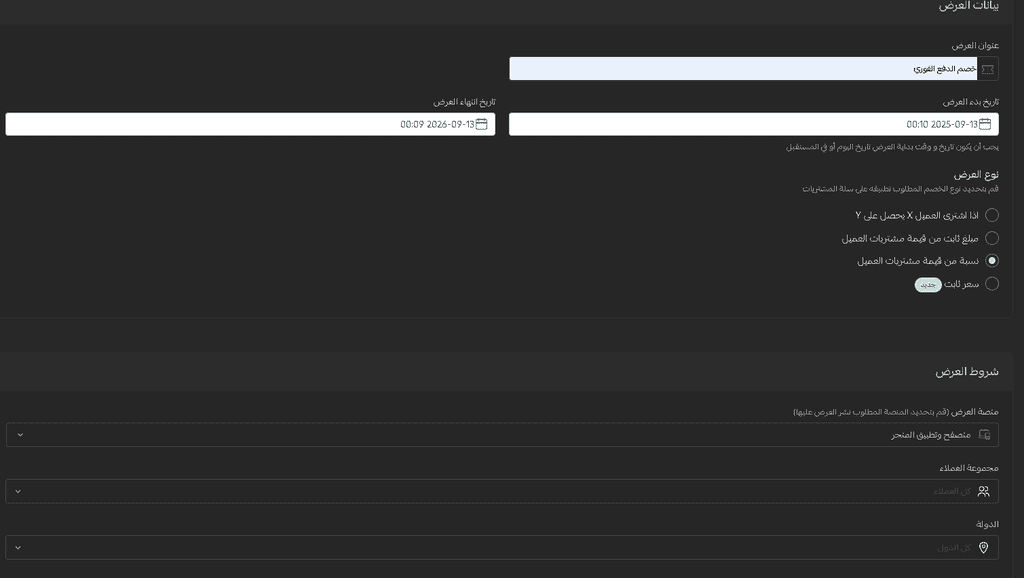Open calendar icon in offer end date
This screenshot has width=1024, height=578.
(x=481, y=124)
